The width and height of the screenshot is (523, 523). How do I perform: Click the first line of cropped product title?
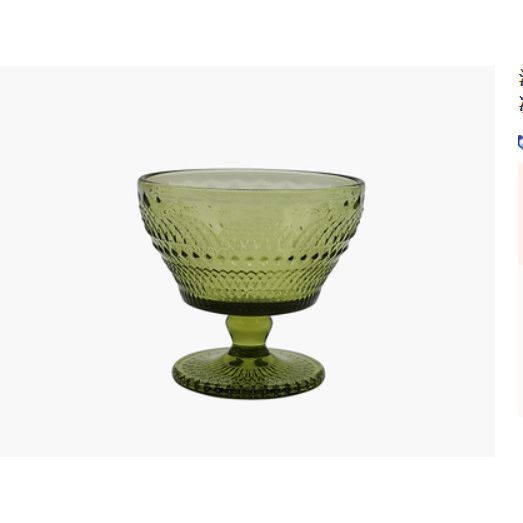coord(521,79)
